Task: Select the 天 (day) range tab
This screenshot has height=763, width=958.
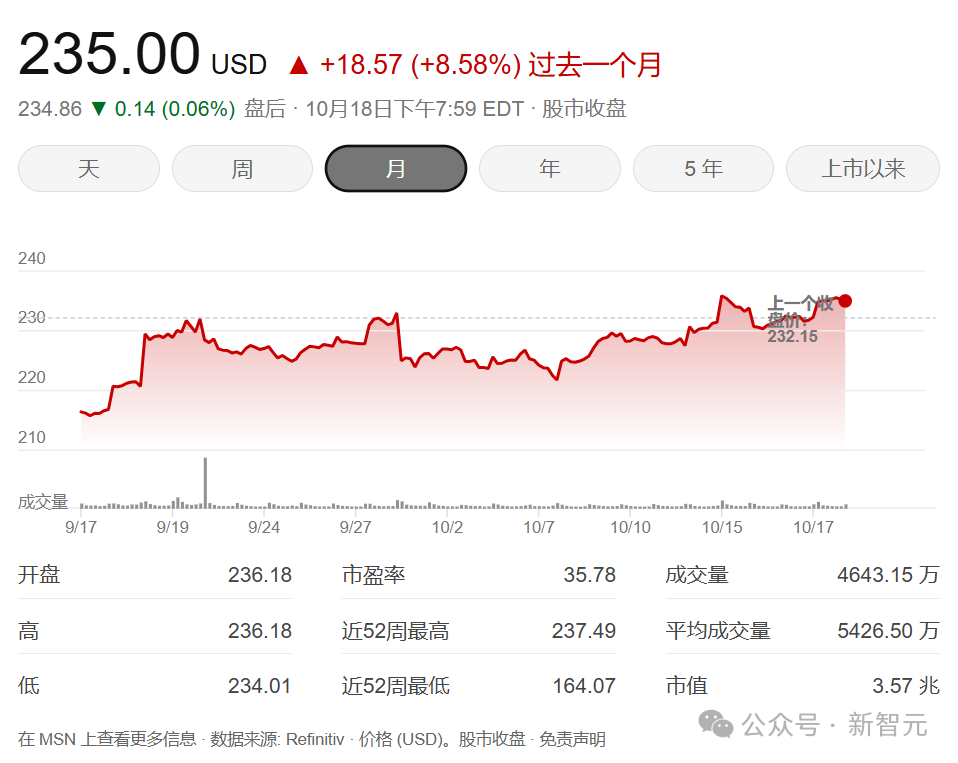Action: coord(89,169)
